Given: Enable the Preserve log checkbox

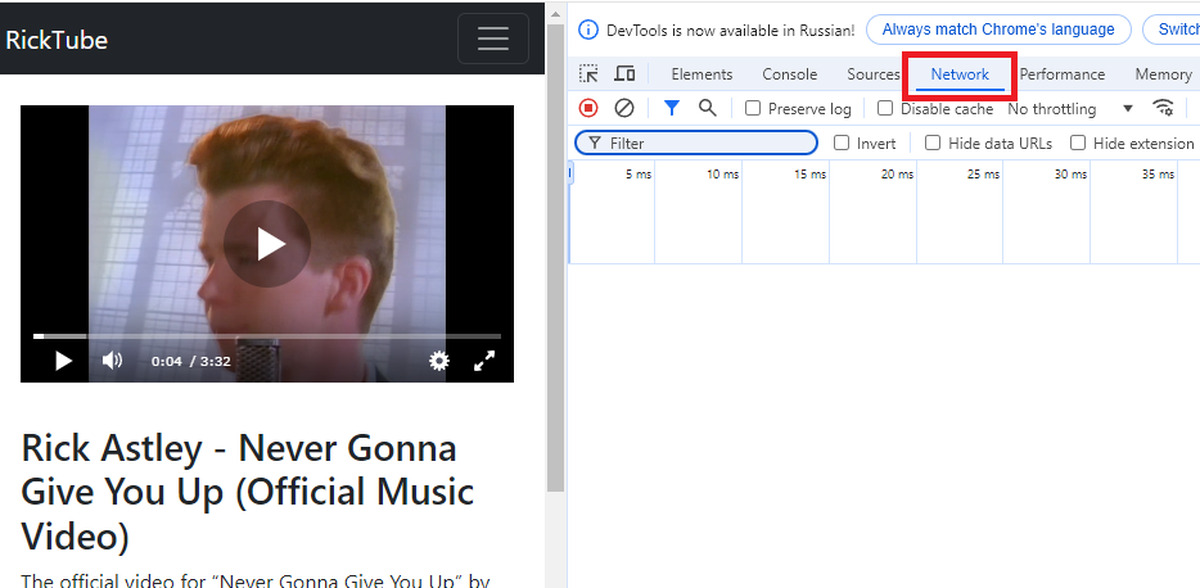Looking at the screenshot, I should pos(753,108).
